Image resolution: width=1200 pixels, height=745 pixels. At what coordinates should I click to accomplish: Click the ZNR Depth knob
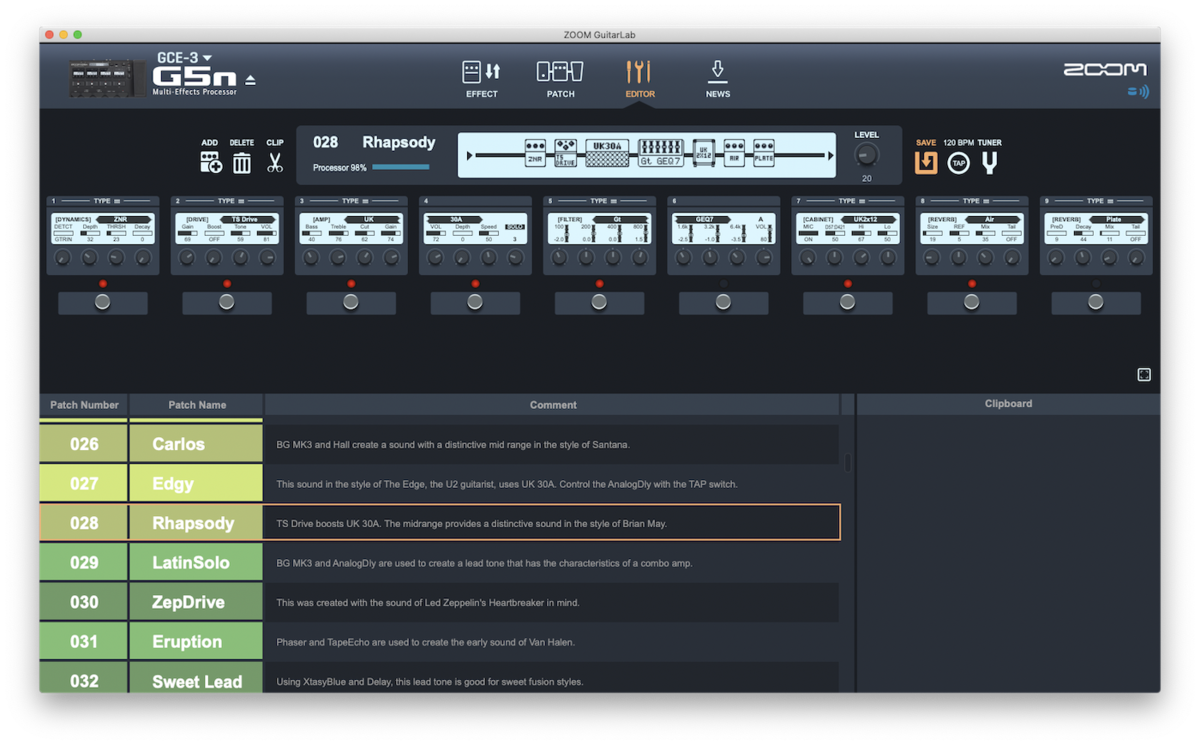click(90, 258)
